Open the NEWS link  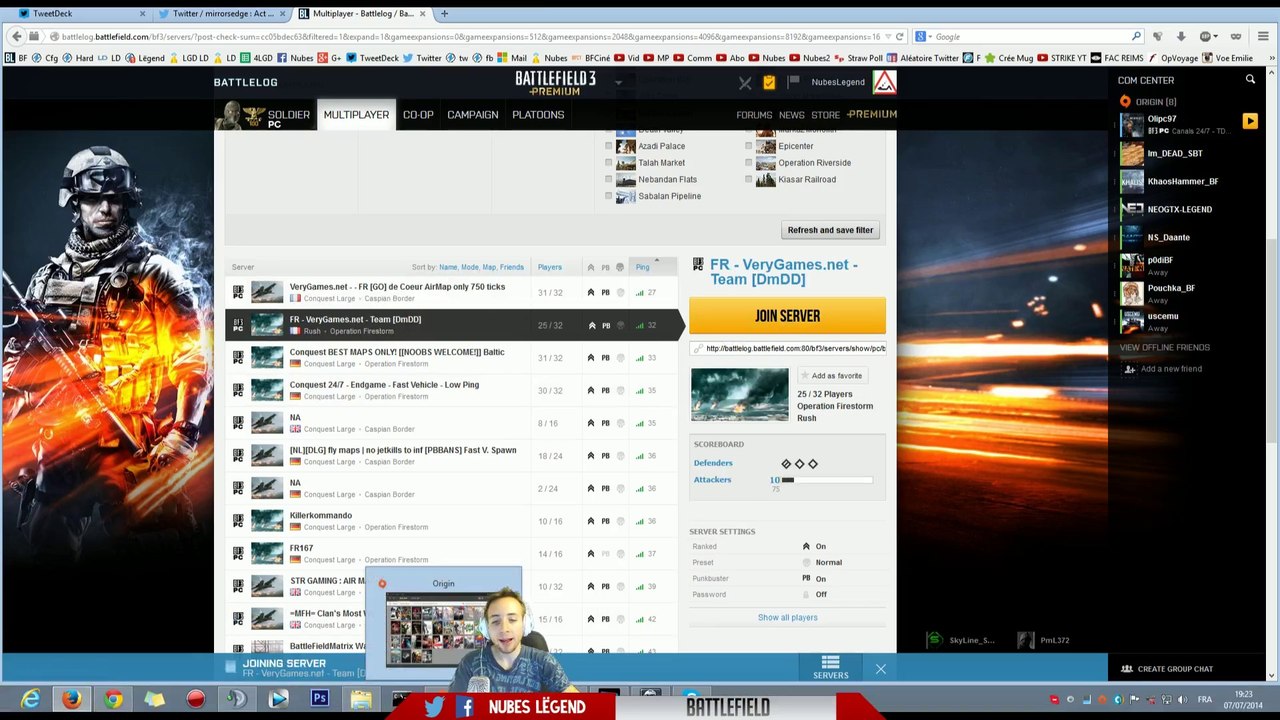coord(791,115)
